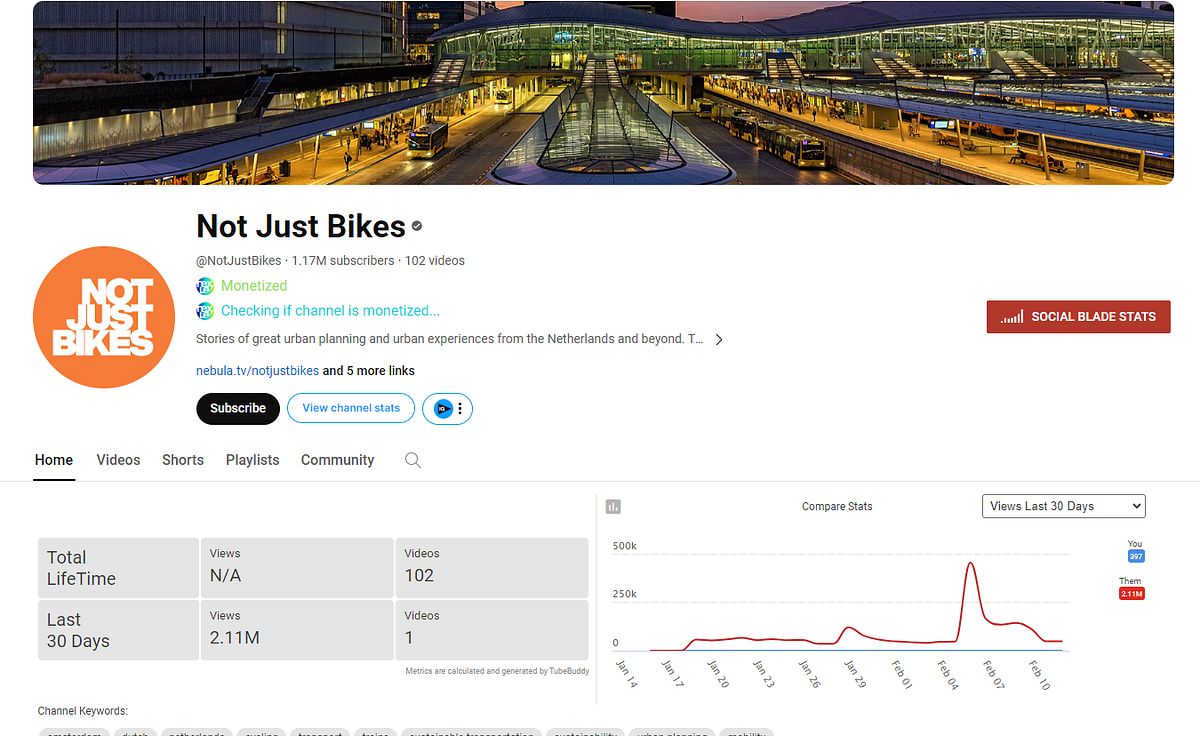This screenshot has width=1200, height=736.
Task: Click the verified badge next to channel name
Action: pos(417,226)
